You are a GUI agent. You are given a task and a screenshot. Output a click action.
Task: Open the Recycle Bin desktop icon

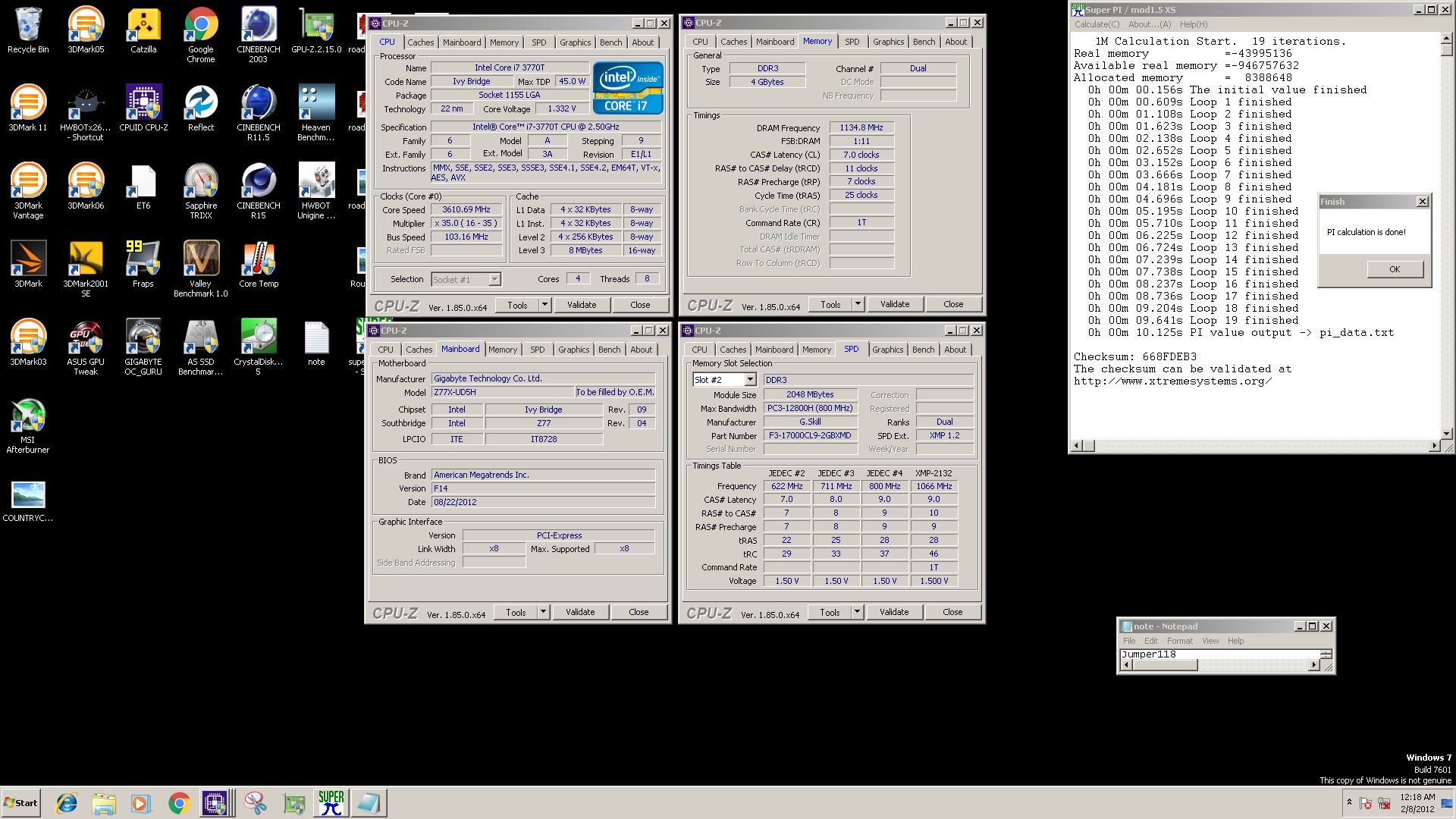tap(28, 30)
